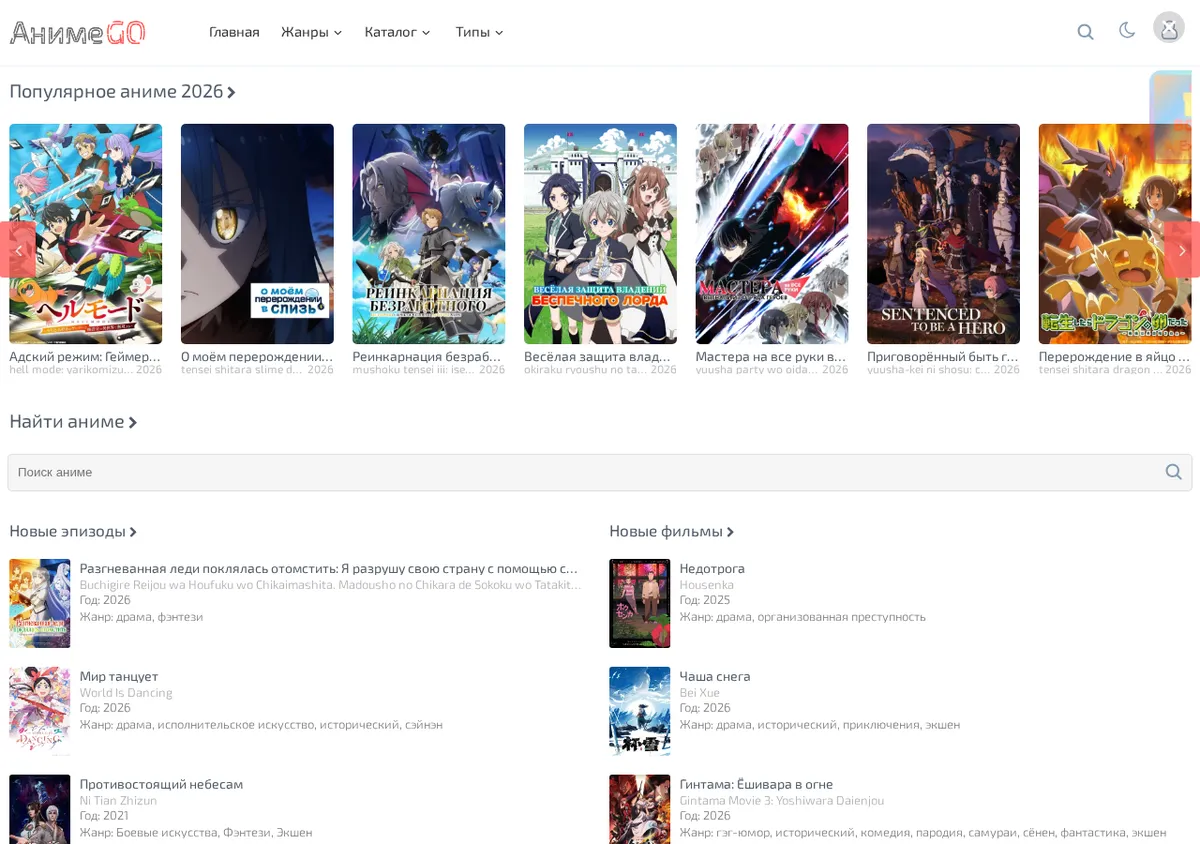The height and width of the screenshot is (844, 1200).
Task: Open the Чаша снега film thumbnail
Action: coord(640,711)
